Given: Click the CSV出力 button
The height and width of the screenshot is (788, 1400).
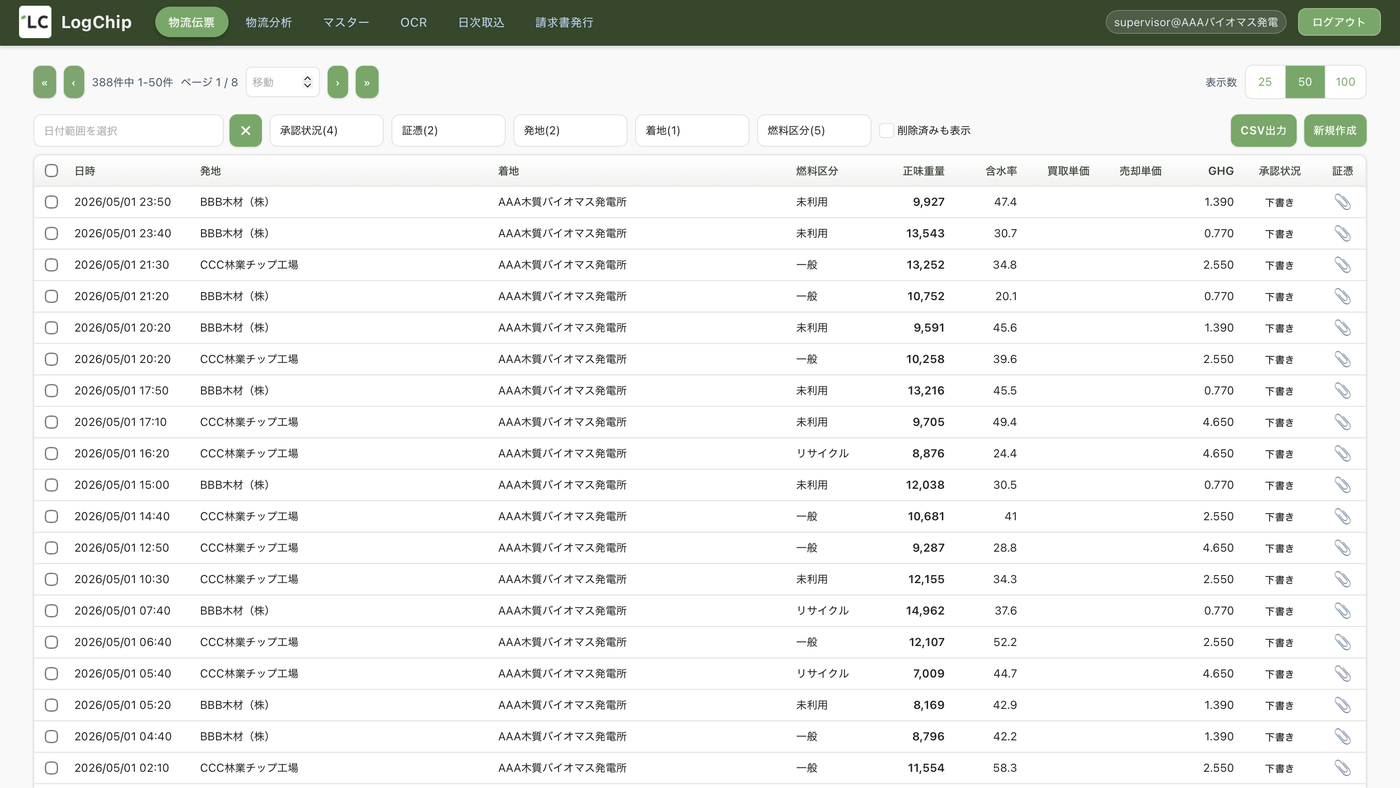Looking at the screenshot, I should pos(1263,131).
